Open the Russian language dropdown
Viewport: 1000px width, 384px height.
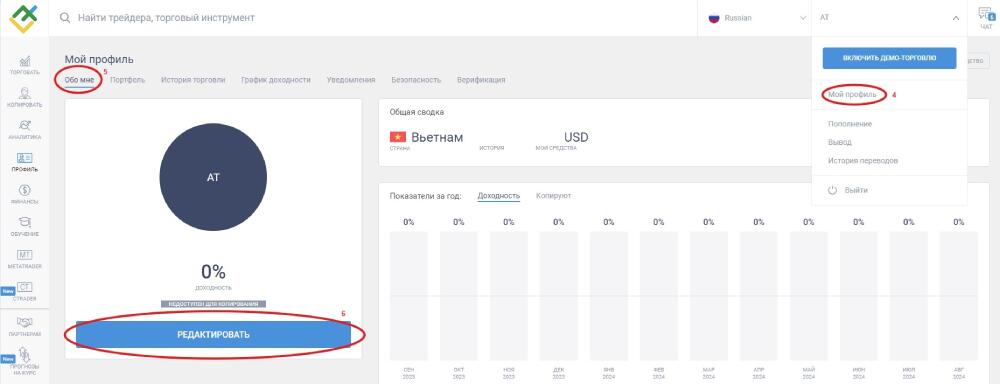tap(756, 18)
